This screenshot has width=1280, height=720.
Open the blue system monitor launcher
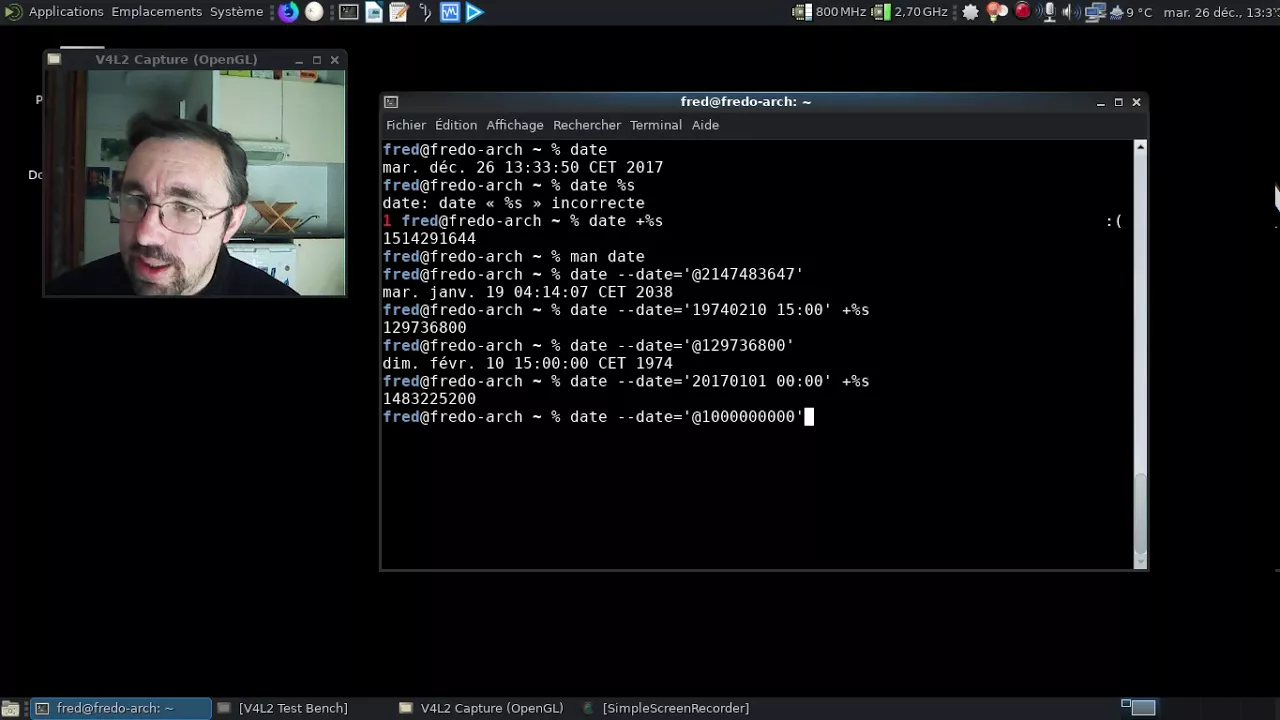tap(449, 12)
